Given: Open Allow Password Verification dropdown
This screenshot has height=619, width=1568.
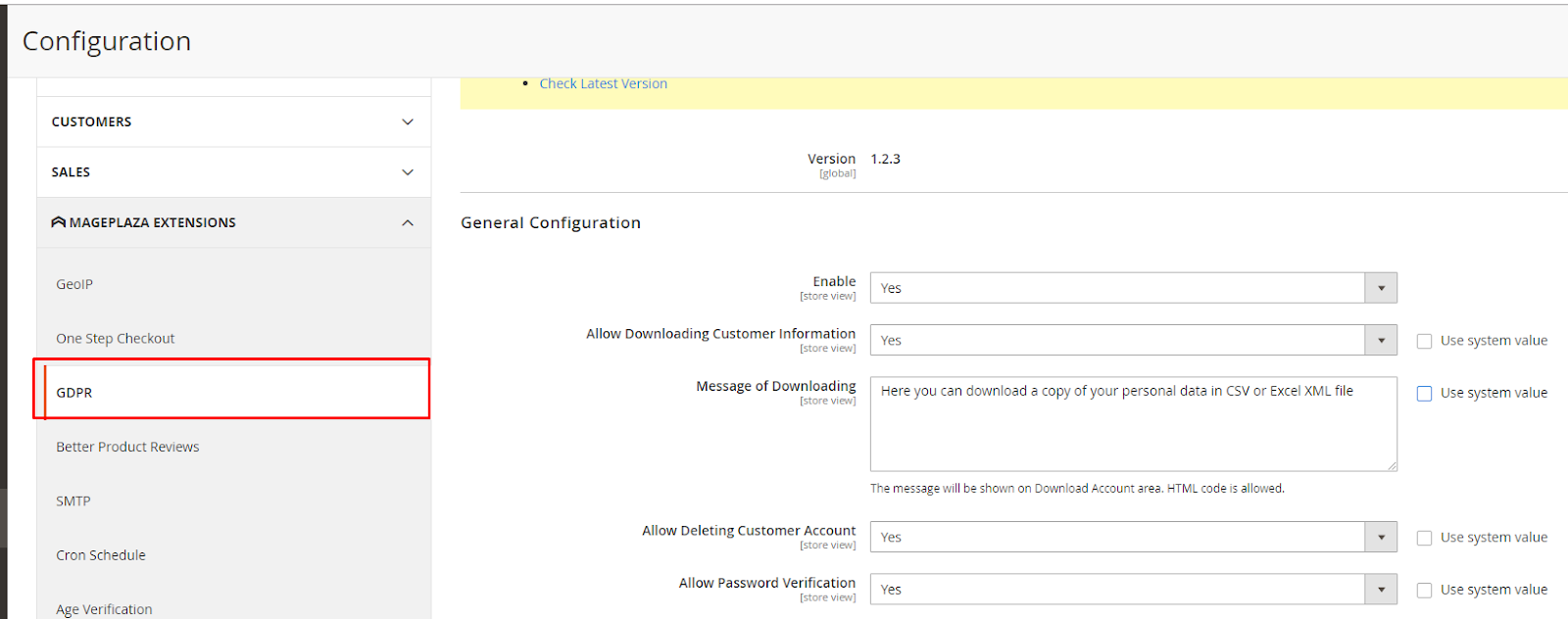Looking at the screenshot, I should [1133, 589].
